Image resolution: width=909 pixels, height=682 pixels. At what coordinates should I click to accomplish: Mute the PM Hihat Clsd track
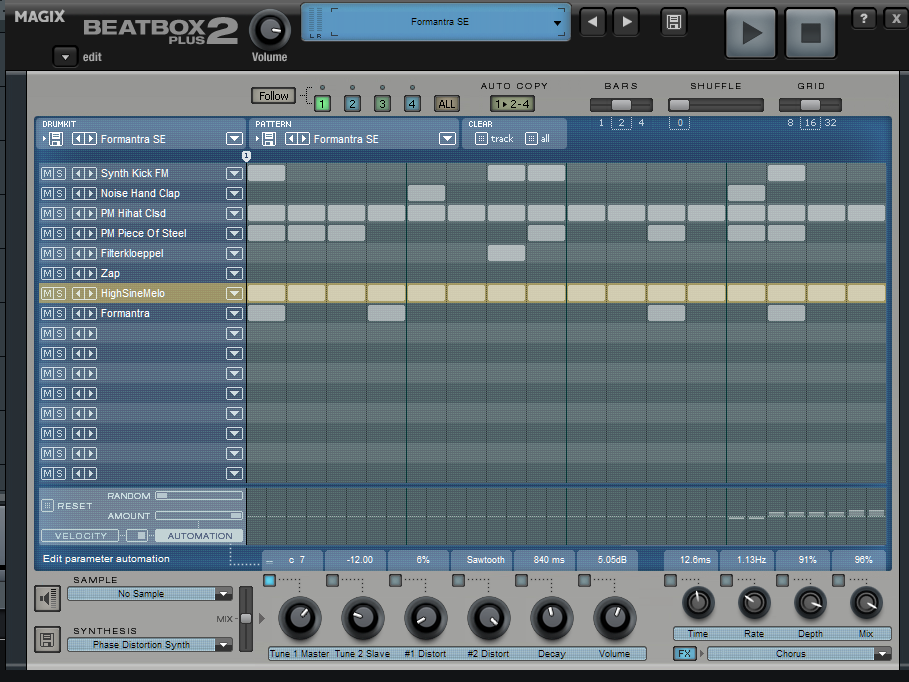click(48, 213)
